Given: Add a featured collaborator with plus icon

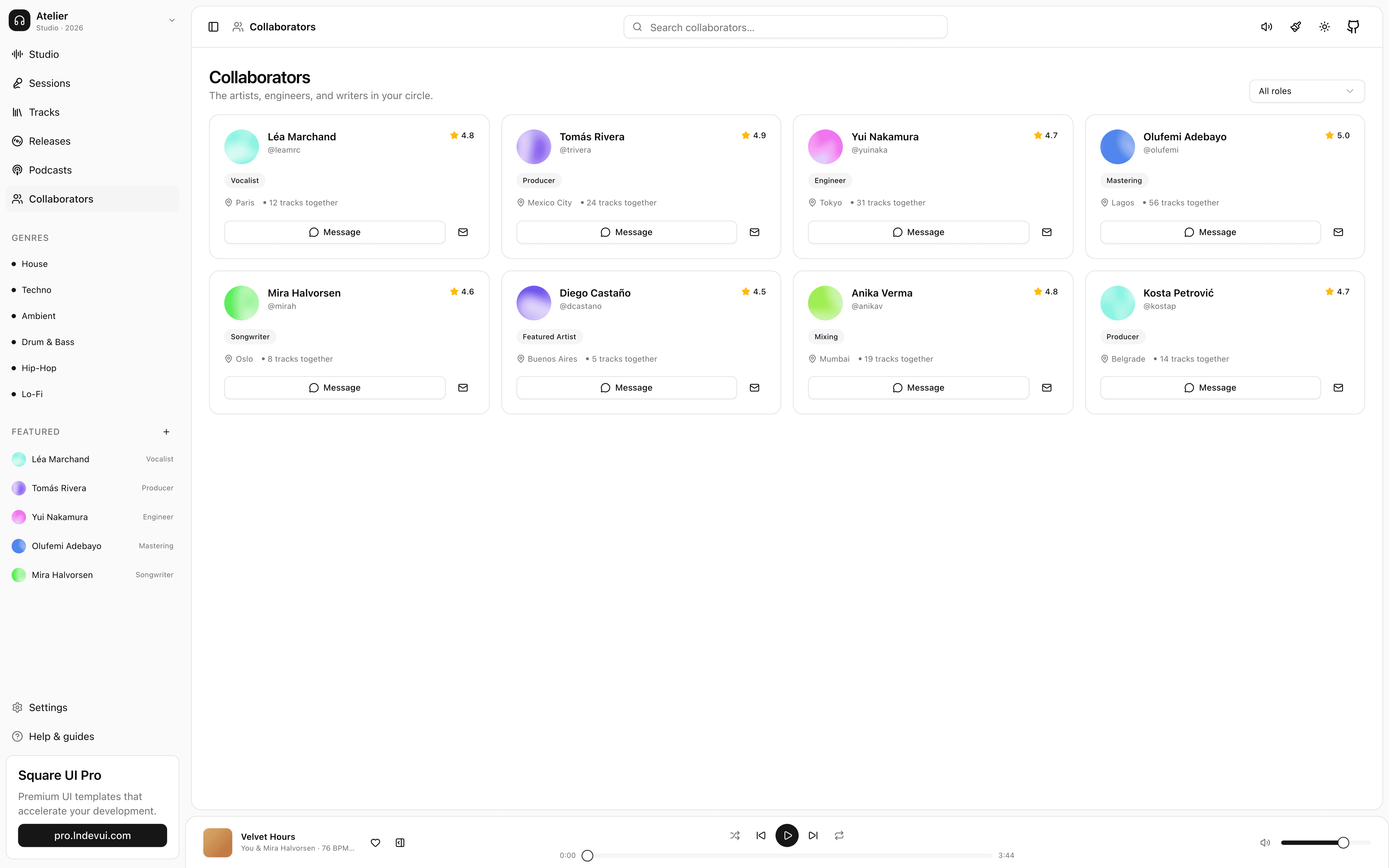Looking at the screenshot, I should click(x=167, y=432).
